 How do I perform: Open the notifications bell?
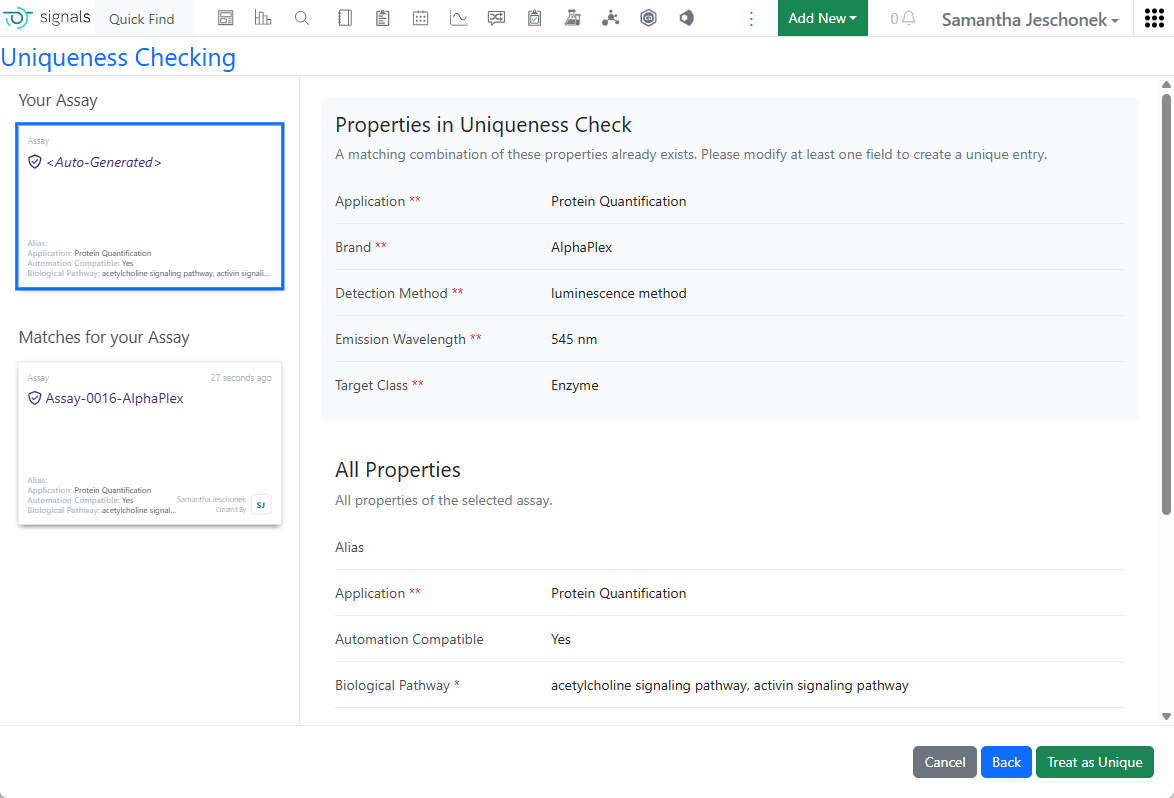tap(908, 18)
